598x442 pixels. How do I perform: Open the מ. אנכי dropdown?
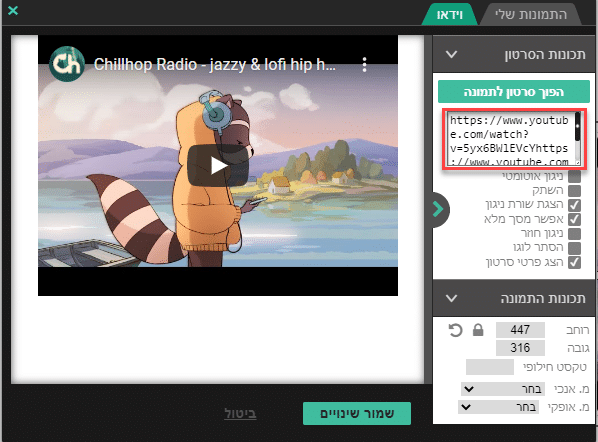(503, 389)
